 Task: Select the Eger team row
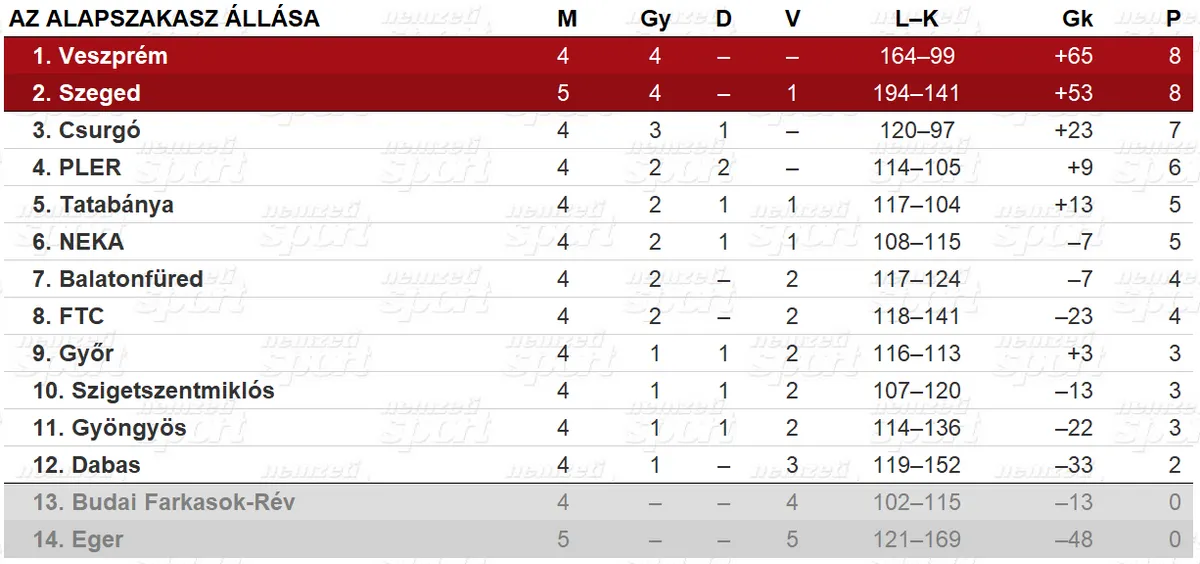pyautogui.click(x=600, y=540)
